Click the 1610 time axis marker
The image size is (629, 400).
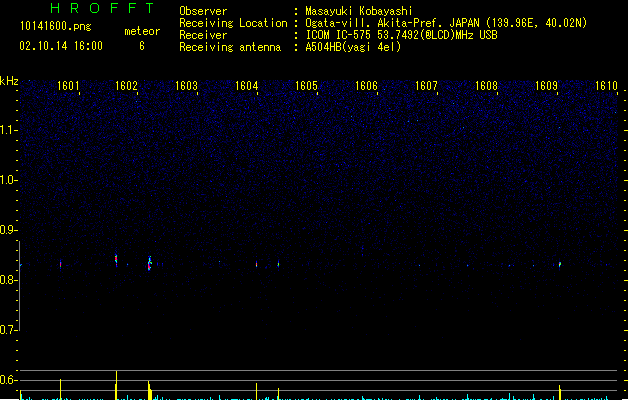(606, 86)
